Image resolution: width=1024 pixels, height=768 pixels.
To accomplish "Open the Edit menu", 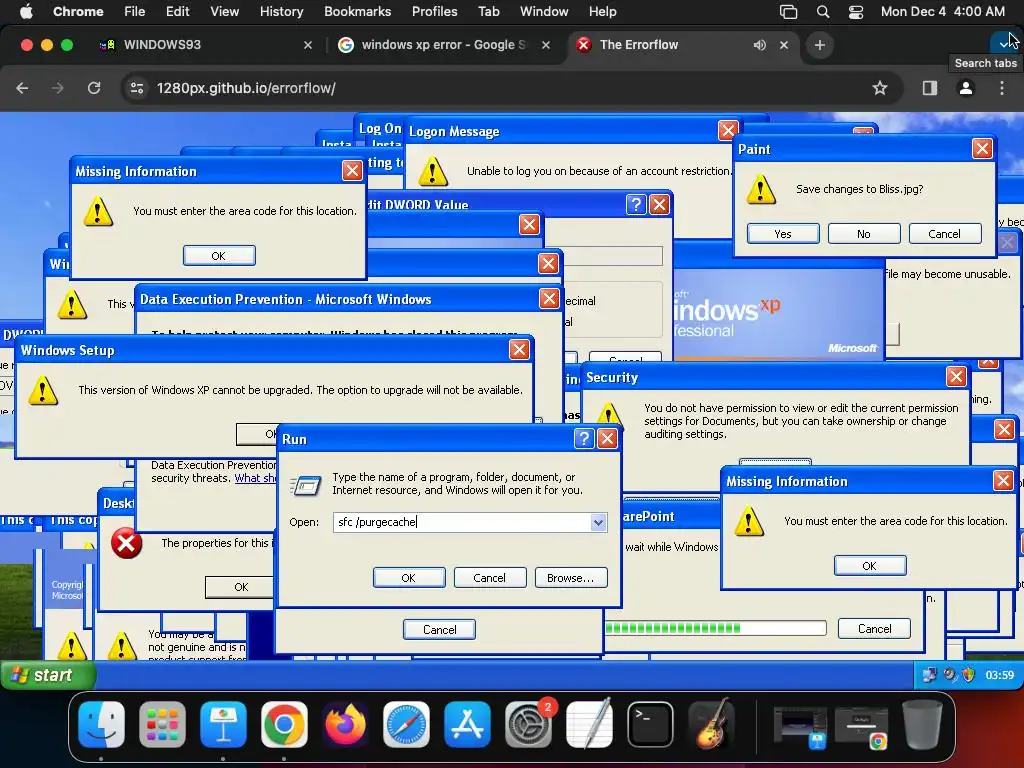I will [x=177, y=12].
